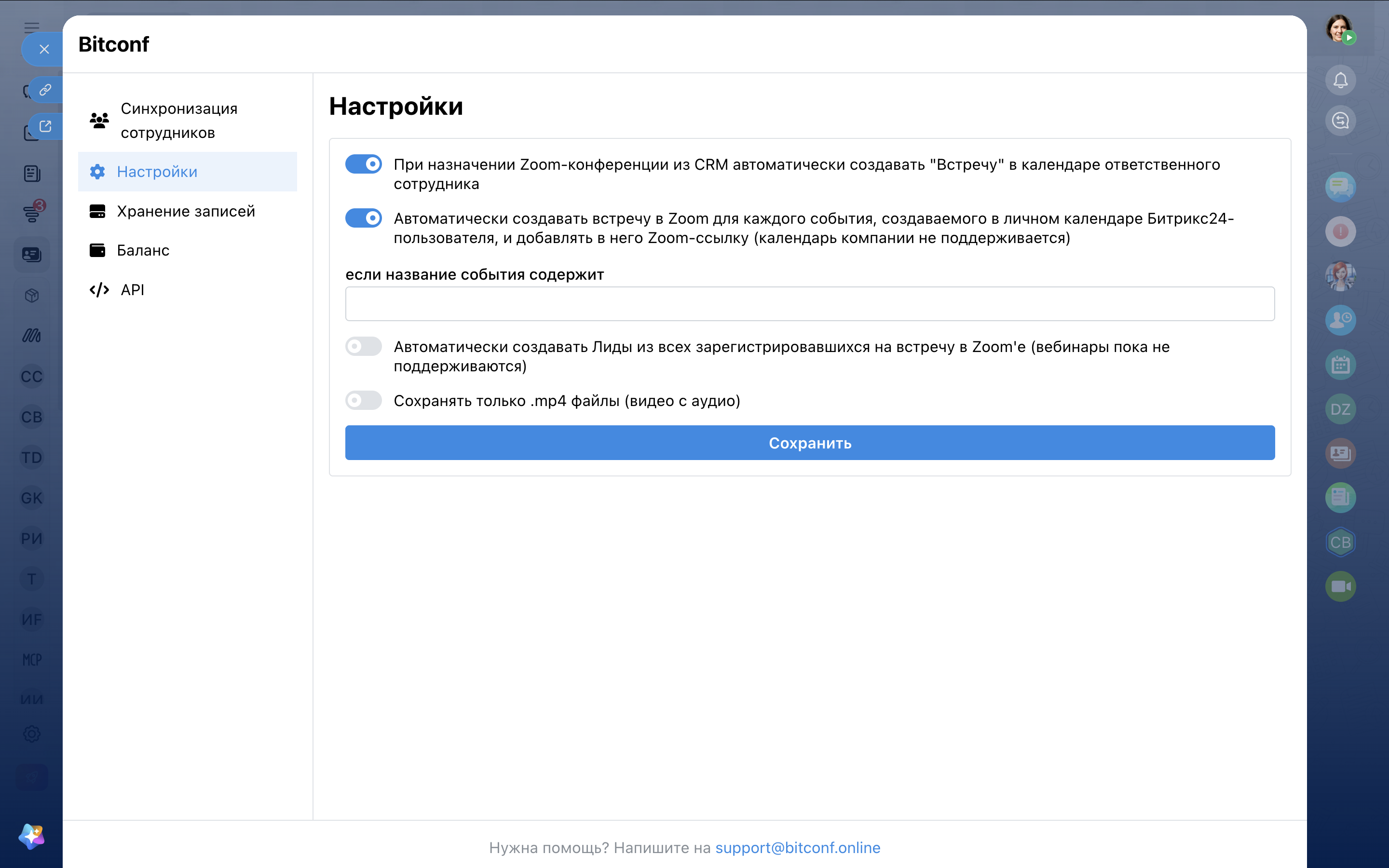Click the Сохранить button
The image size is (1389, 868).
click(810, 443)
